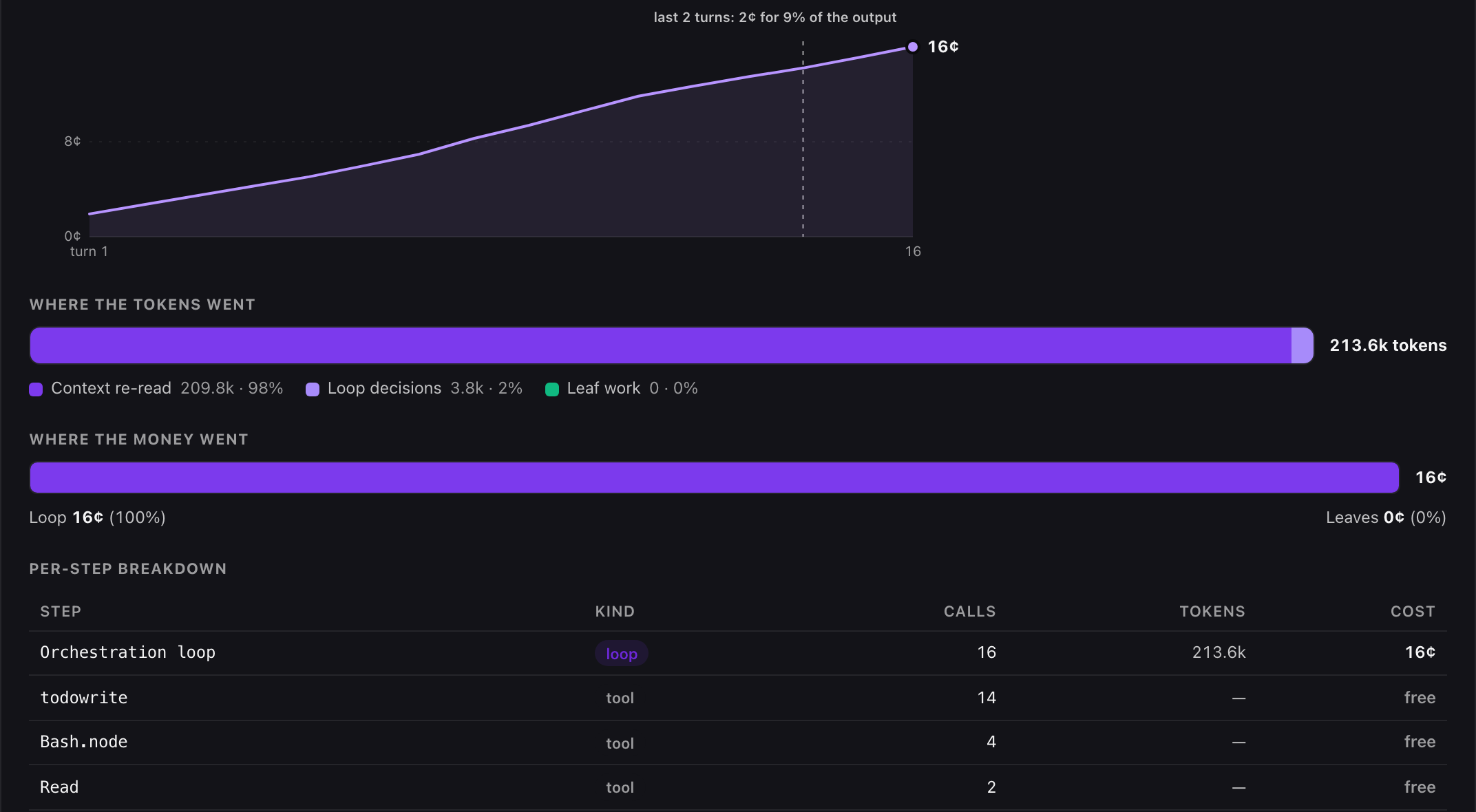Image resolution: width=1476 pixels, height=812 pixels.
Task: Click the 'WHERE THE TOKENS WENT' heading
Action: point(142,305)
